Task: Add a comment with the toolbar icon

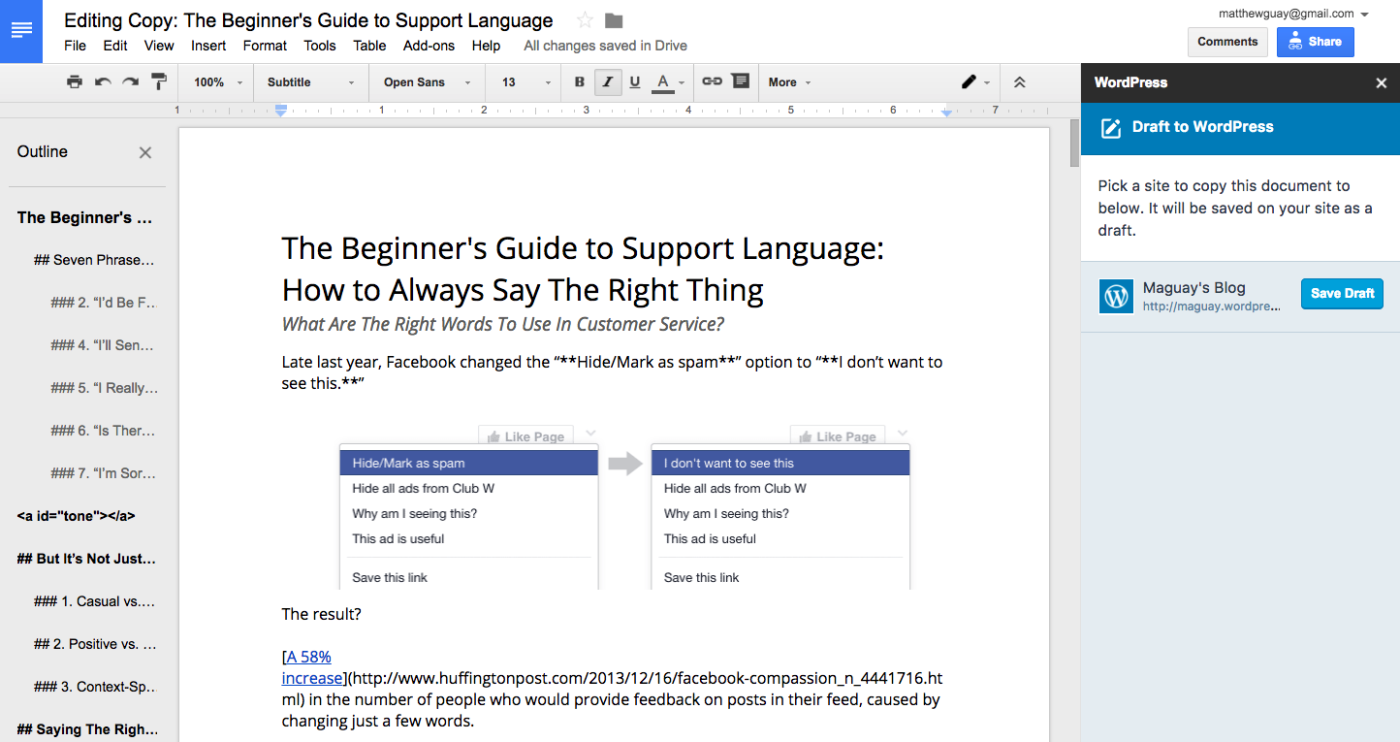Action: click(x=740, y=82)
